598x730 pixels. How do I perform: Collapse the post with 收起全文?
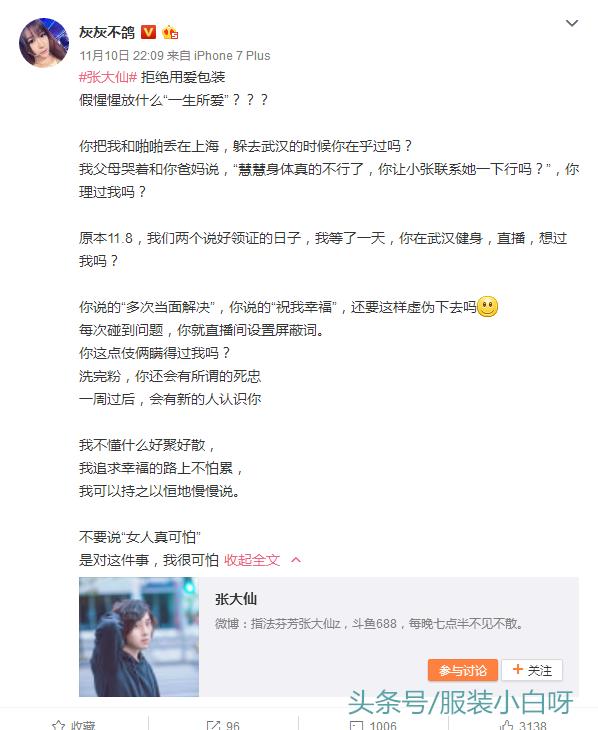pyautogui.click(x=252, y=560)
